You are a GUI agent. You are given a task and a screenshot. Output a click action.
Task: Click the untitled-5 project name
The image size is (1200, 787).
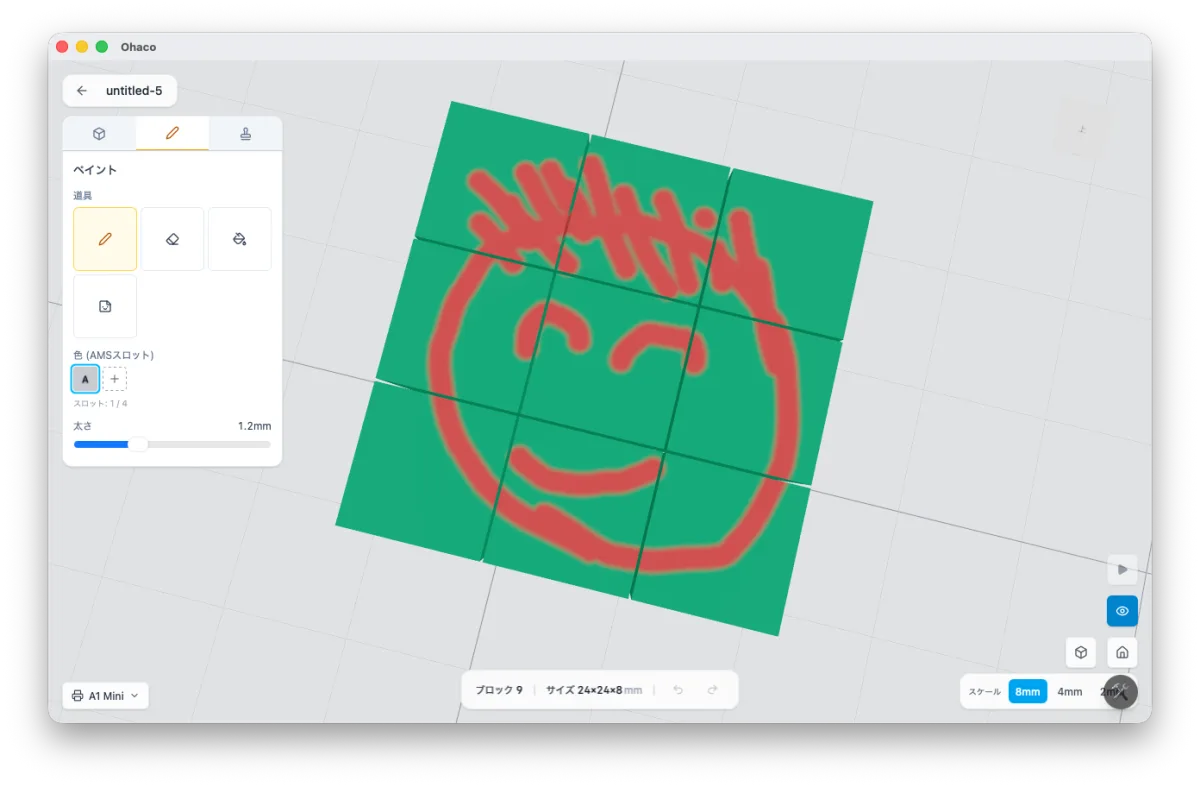134,91
